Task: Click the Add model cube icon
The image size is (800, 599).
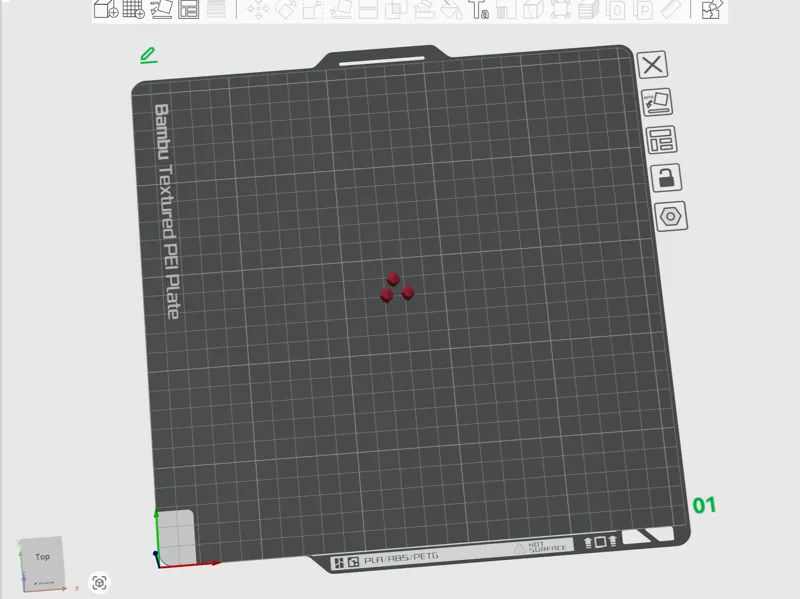Action: click(x=106, y=9)
